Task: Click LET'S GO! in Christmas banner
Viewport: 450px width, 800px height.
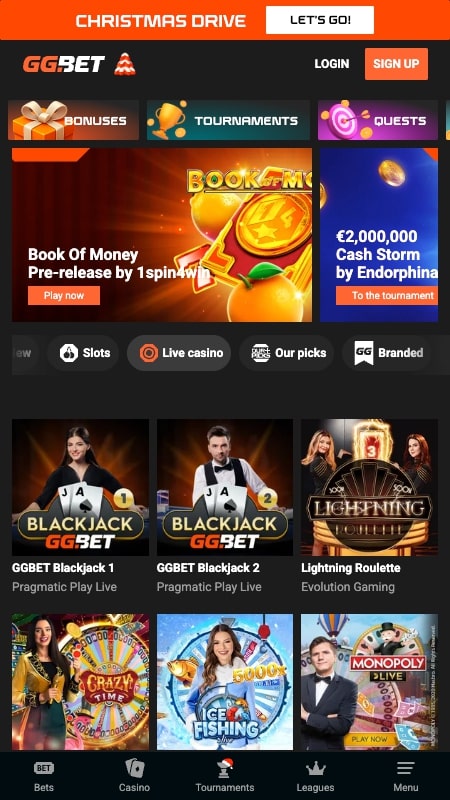Action: pos(320,20)
